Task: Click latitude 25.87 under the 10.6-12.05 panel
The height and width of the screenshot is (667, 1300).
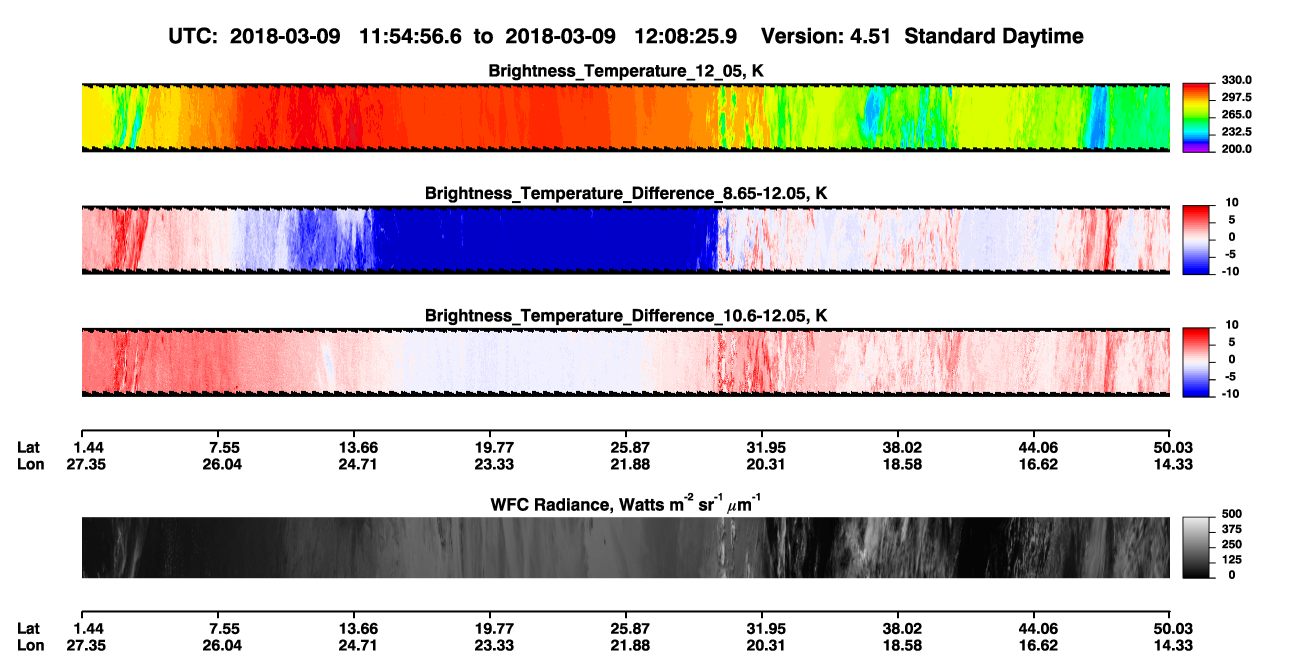Action: [x=626, y=447]
